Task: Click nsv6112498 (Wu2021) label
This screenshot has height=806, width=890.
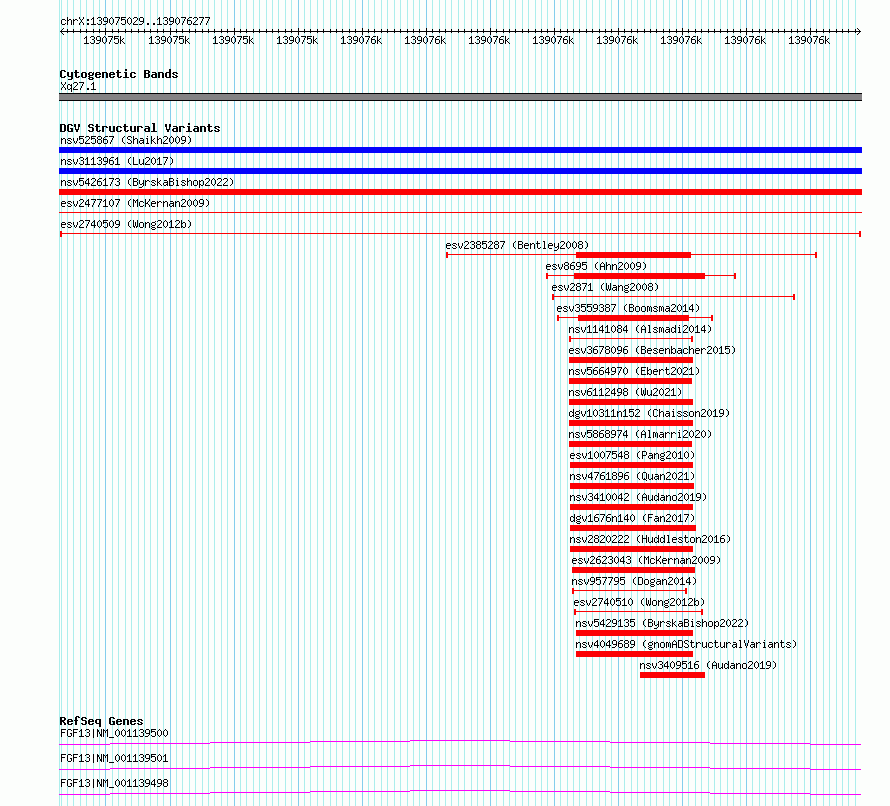Action: click(625, 392)
